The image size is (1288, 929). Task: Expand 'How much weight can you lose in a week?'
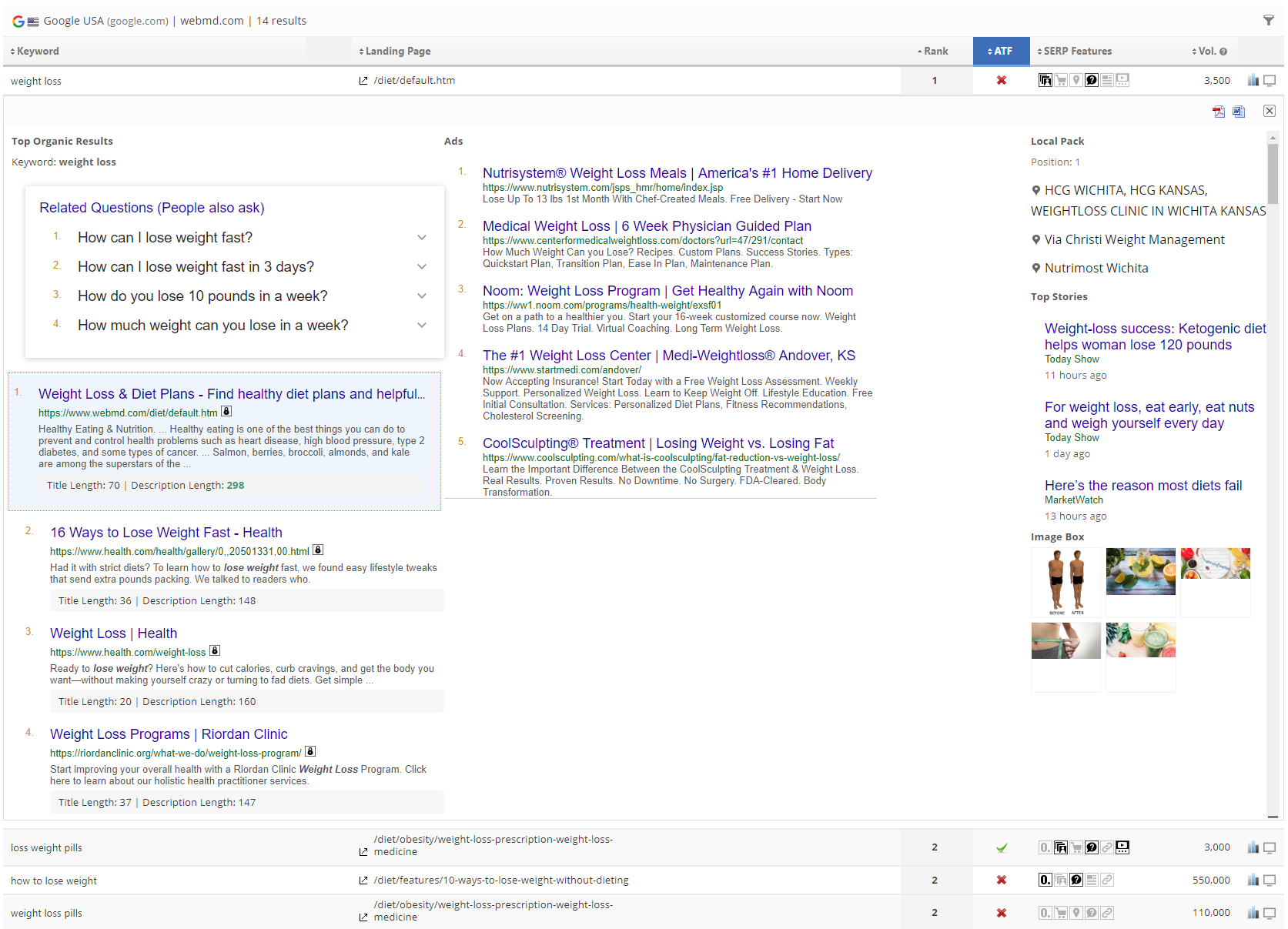(x=421, y=326)
